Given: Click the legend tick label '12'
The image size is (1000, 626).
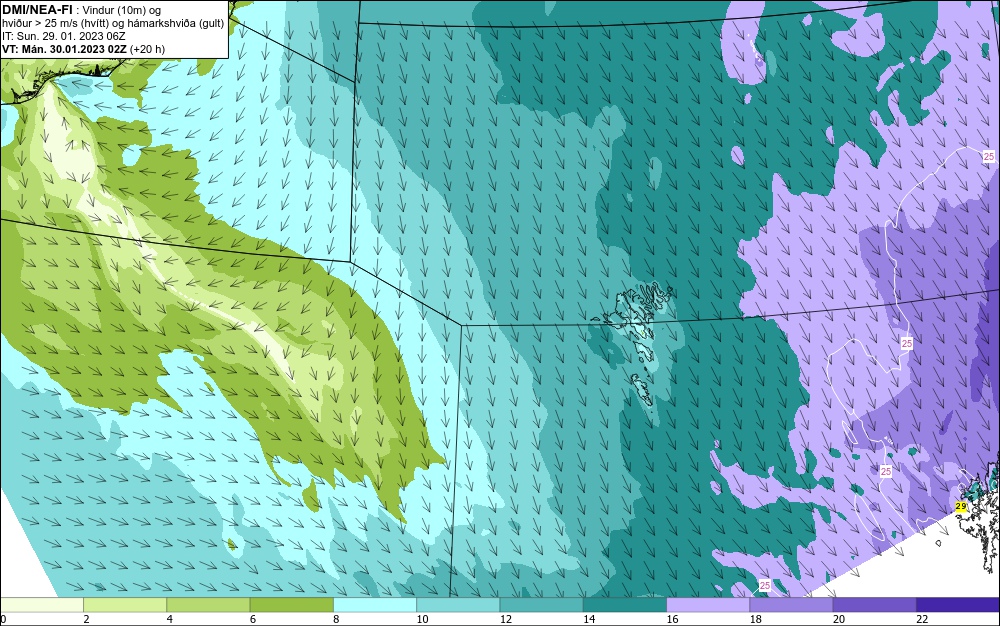Looking at the screenshot, I should [506, 619].
